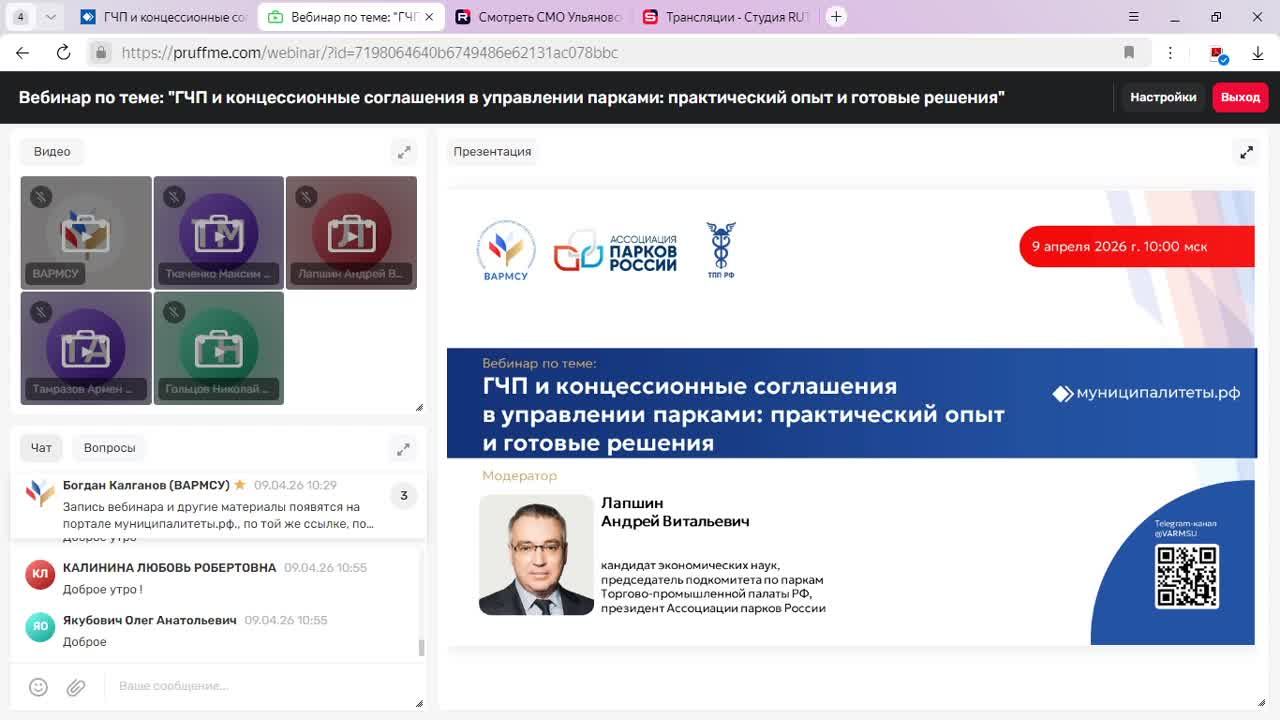
Task: Click the pruffme.com URL in address bar
Action: point(369,53)
